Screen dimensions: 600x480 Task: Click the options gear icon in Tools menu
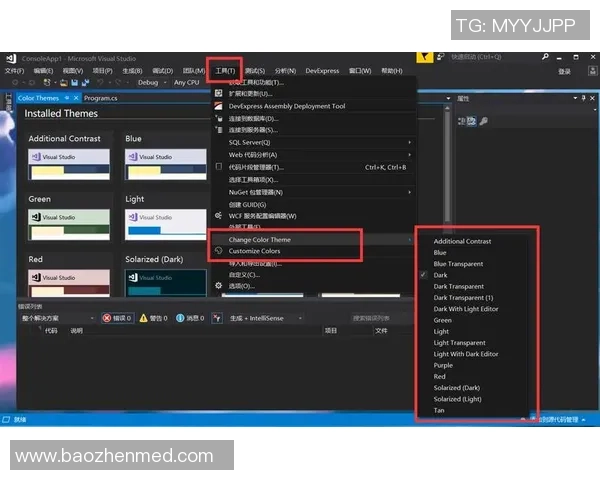pos(219,286)
